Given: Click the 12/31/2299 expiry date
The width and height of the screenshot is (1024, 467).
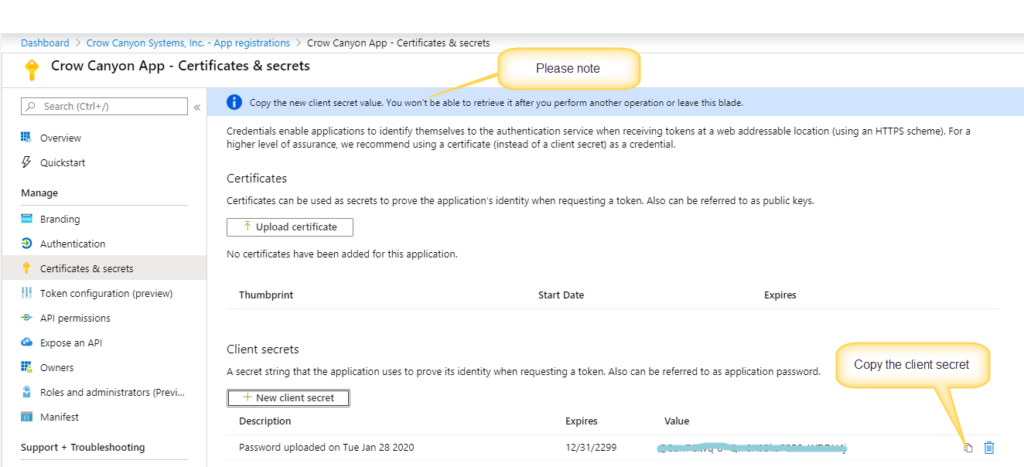Looking at the screenshot, I should click(590, 447).
